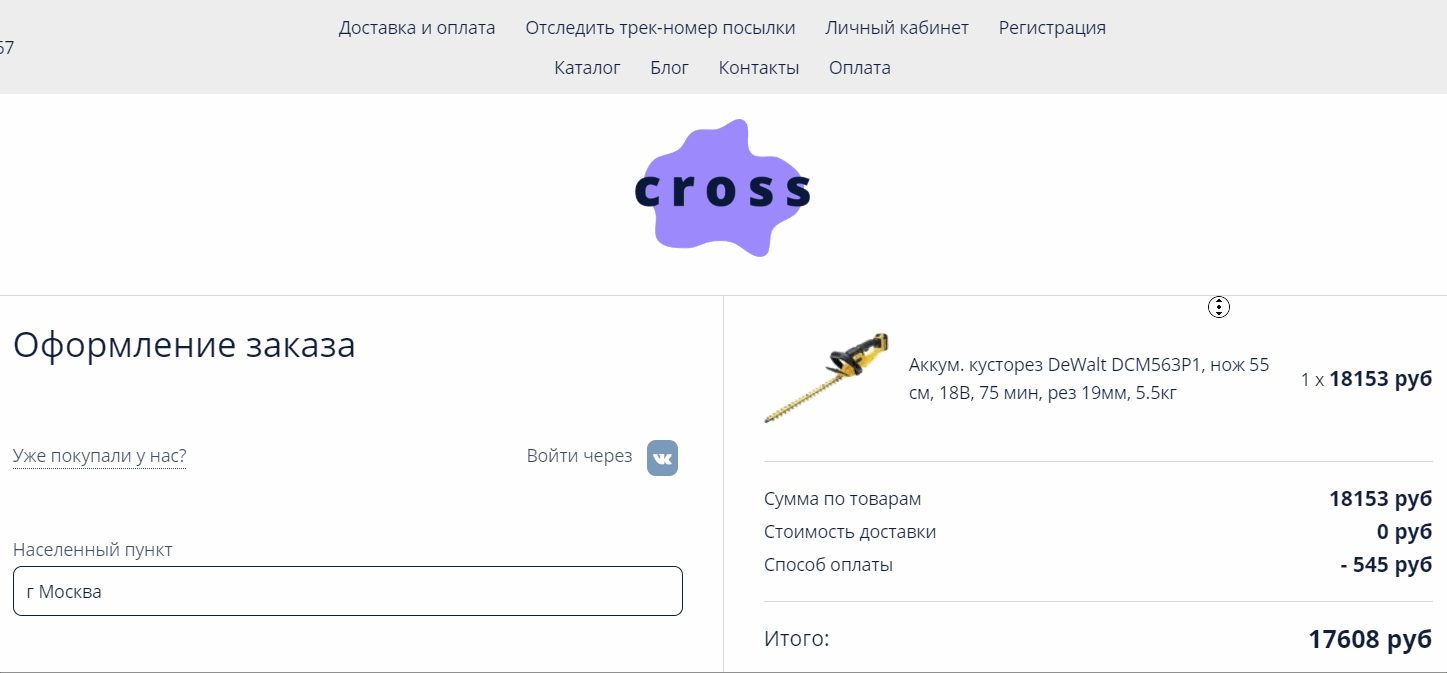1447x673 pixels.
Task: Select the Оплата menu item
Action: (860, 68)
